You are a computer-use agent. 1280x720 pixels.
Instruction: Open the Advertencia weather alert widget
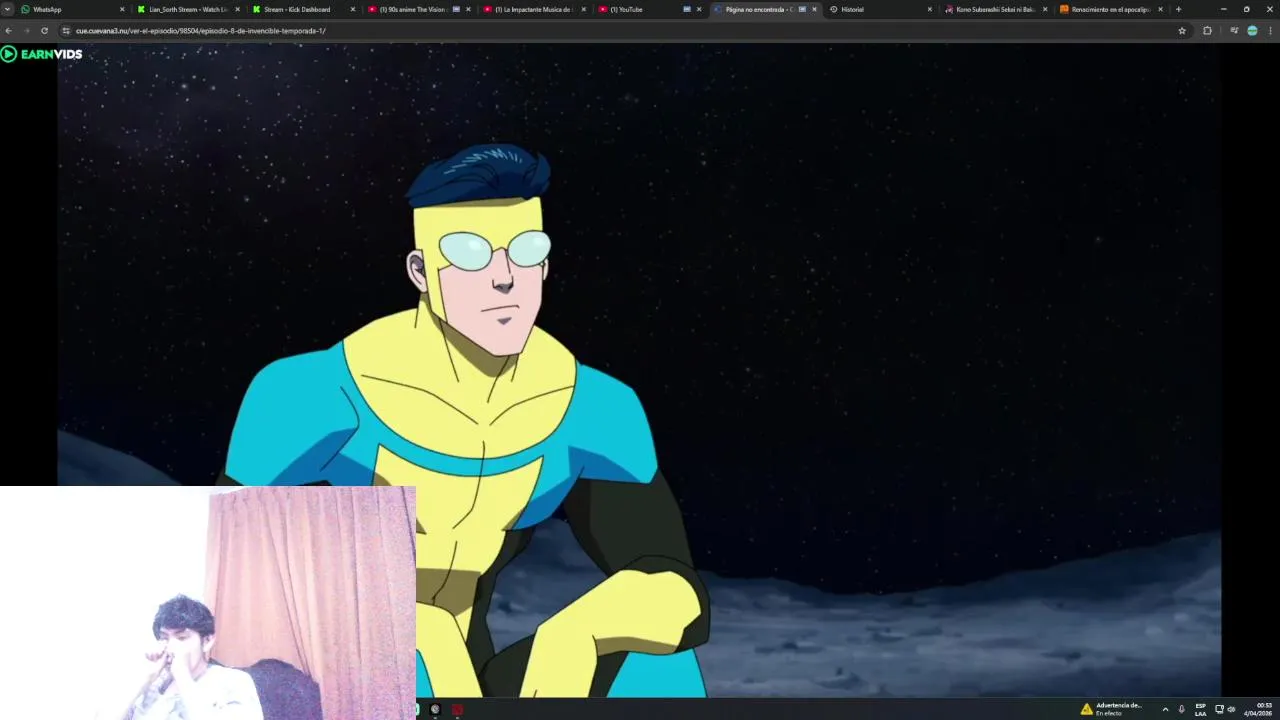pos(1111,709)
